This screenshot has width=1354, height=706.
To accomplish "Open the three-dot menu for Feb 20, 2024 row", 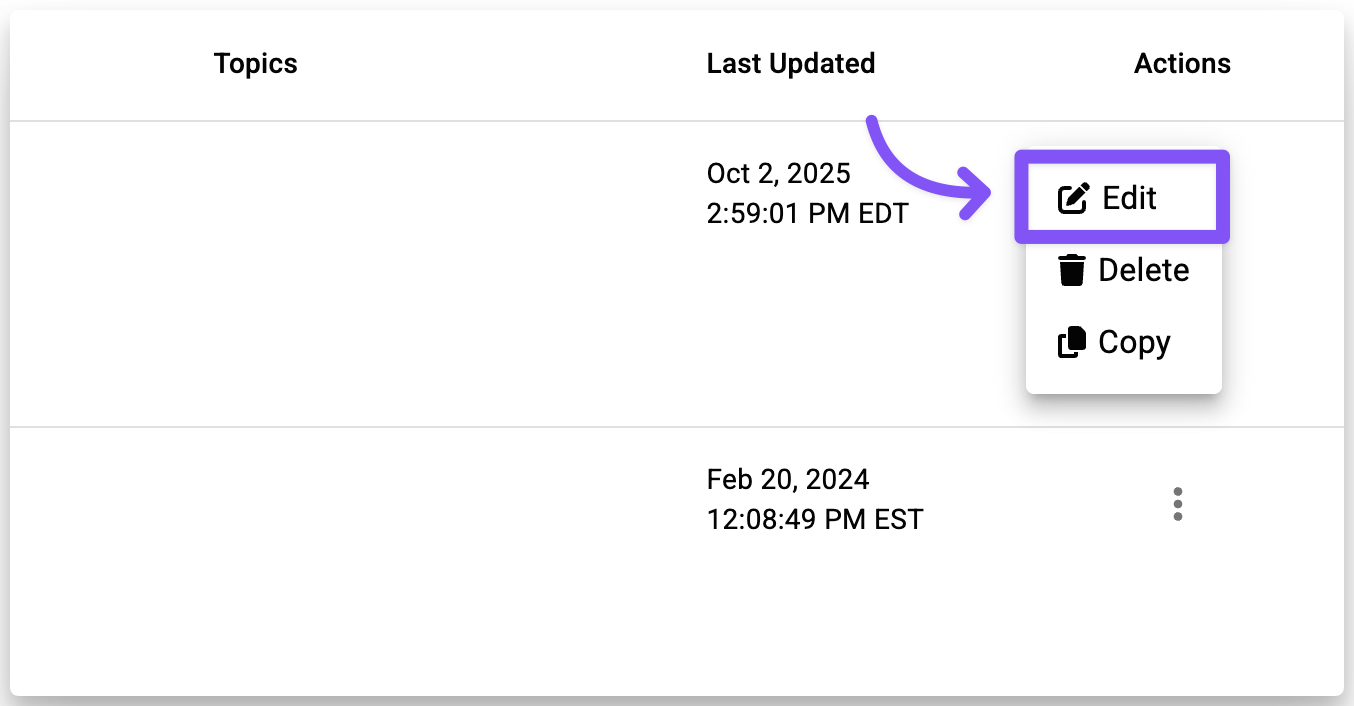I will click(x=1178, y=504).
